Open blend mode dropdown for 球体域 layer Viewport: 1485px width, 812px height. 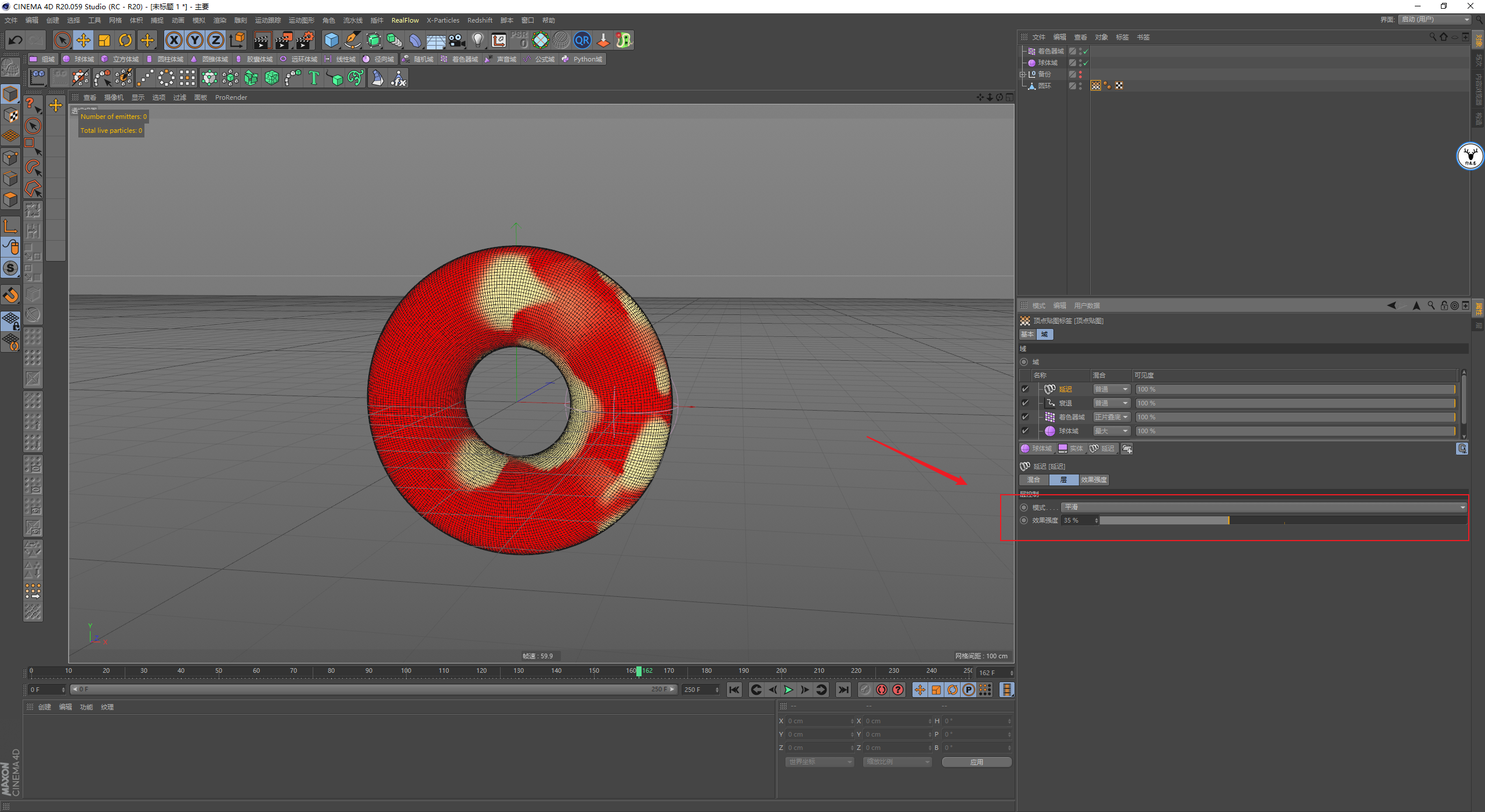[1111, 431]
